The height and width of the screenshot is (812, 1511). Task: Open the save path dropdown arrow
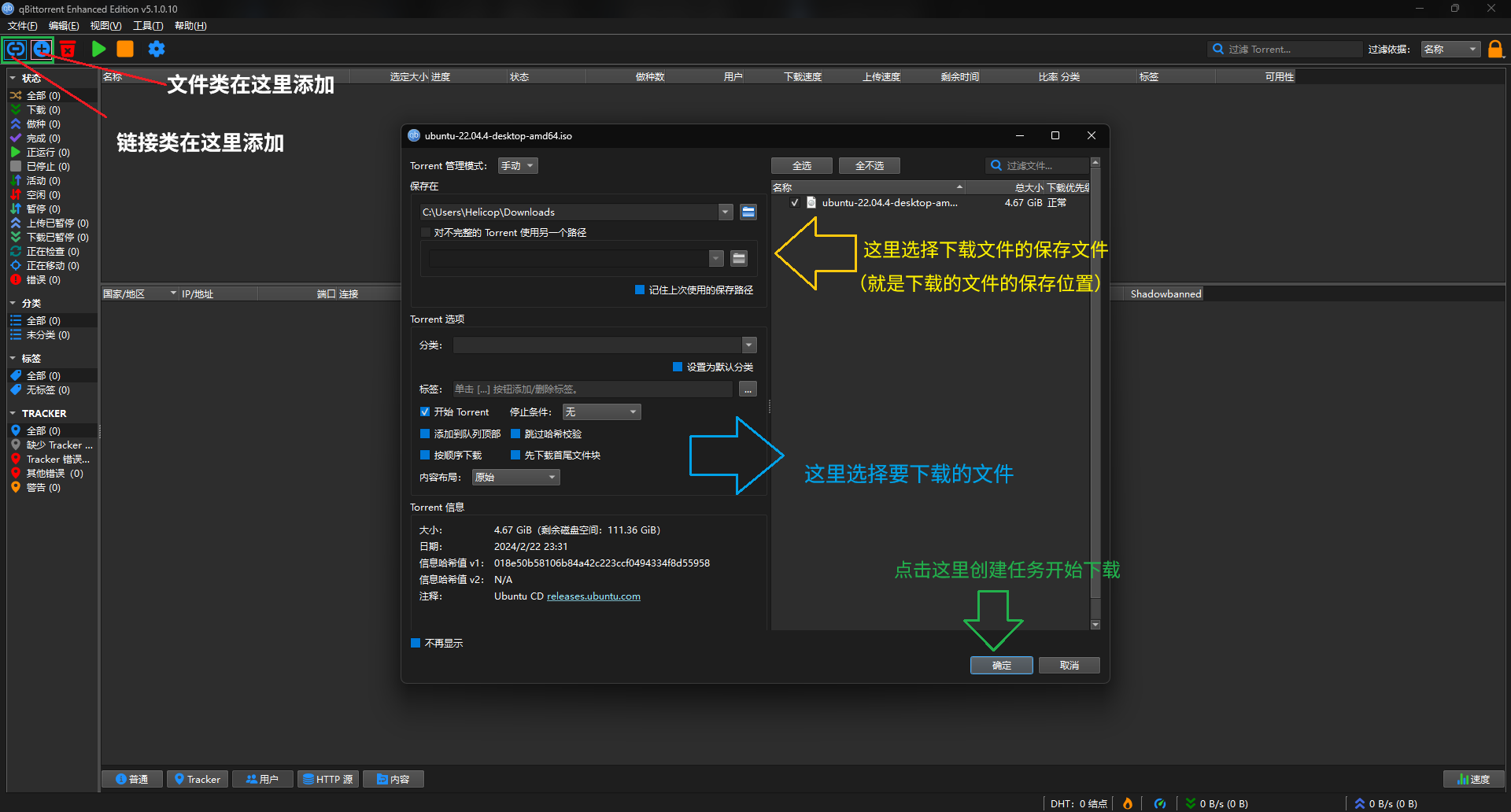[726, 212]
